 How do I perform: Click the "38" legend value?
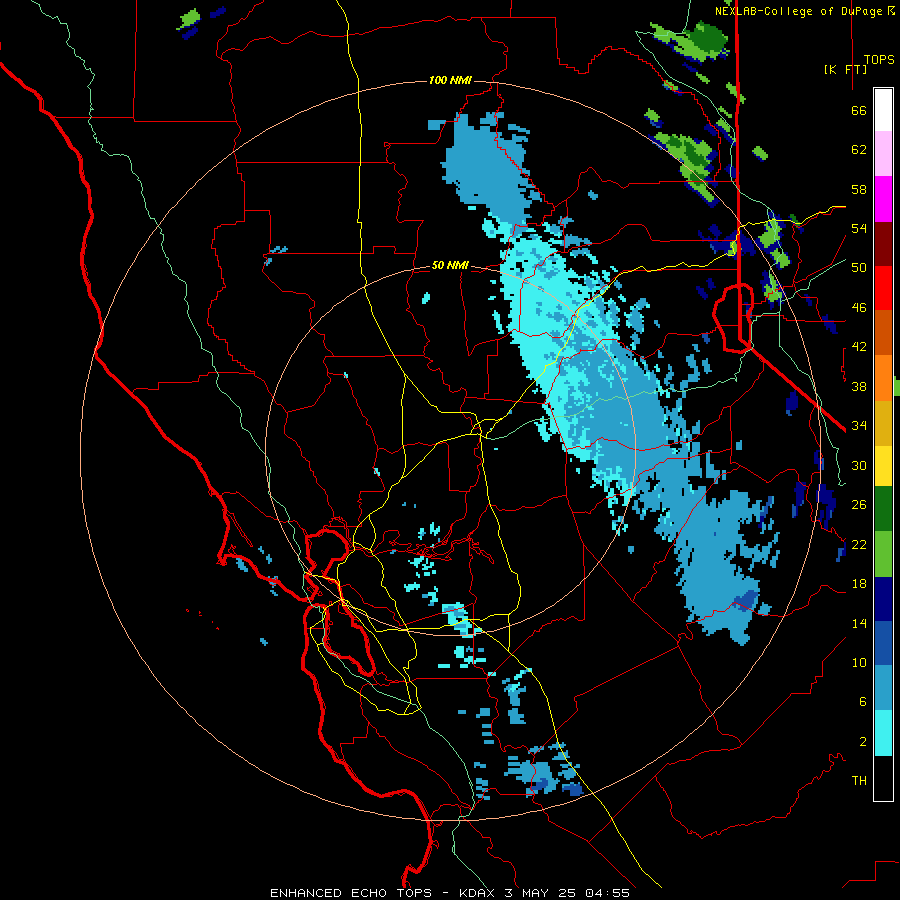click(x=859, y=386)
